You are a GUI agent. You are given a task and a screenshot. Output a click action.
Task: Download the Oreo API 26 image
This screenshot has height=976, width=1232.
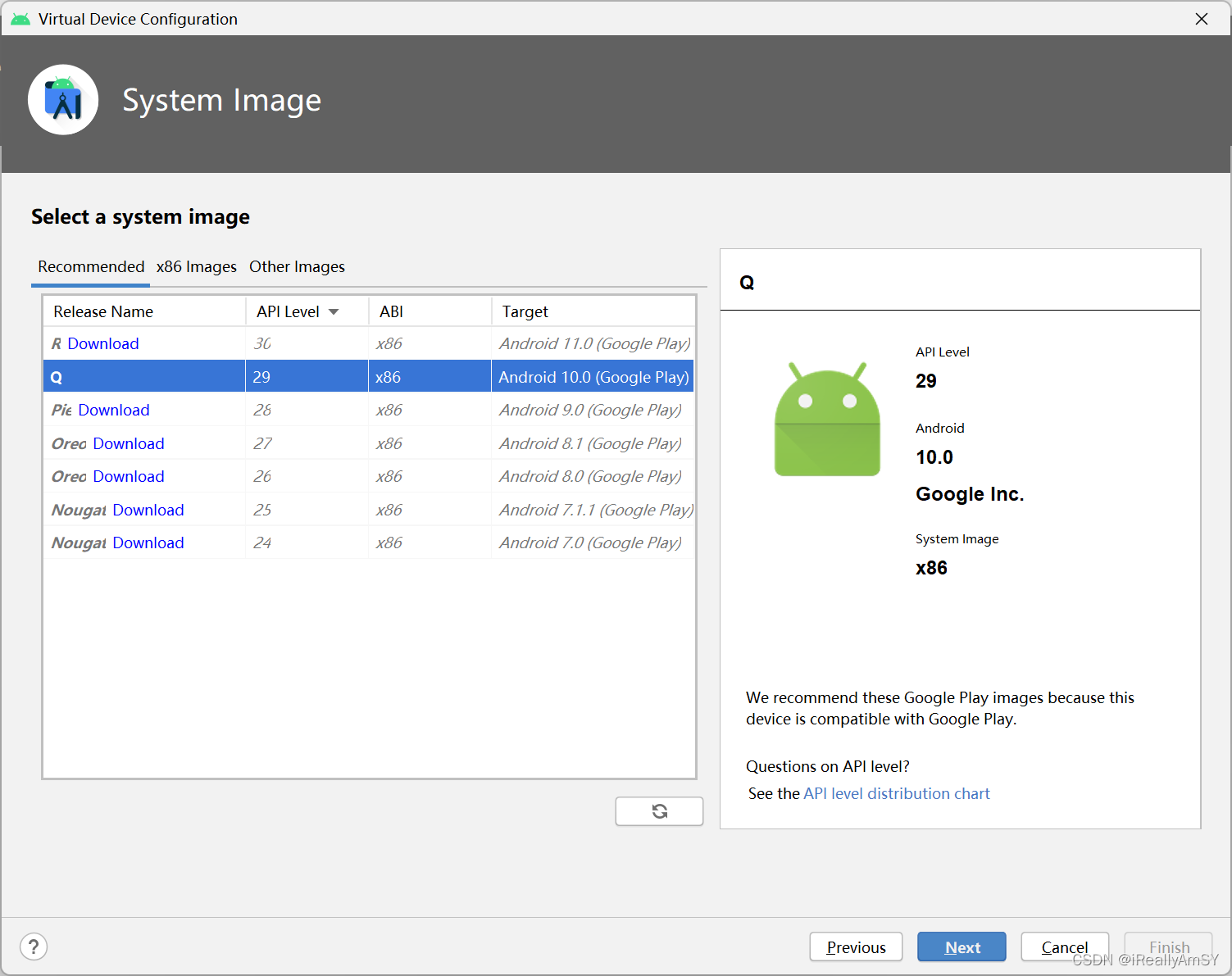tap(129, 477)
